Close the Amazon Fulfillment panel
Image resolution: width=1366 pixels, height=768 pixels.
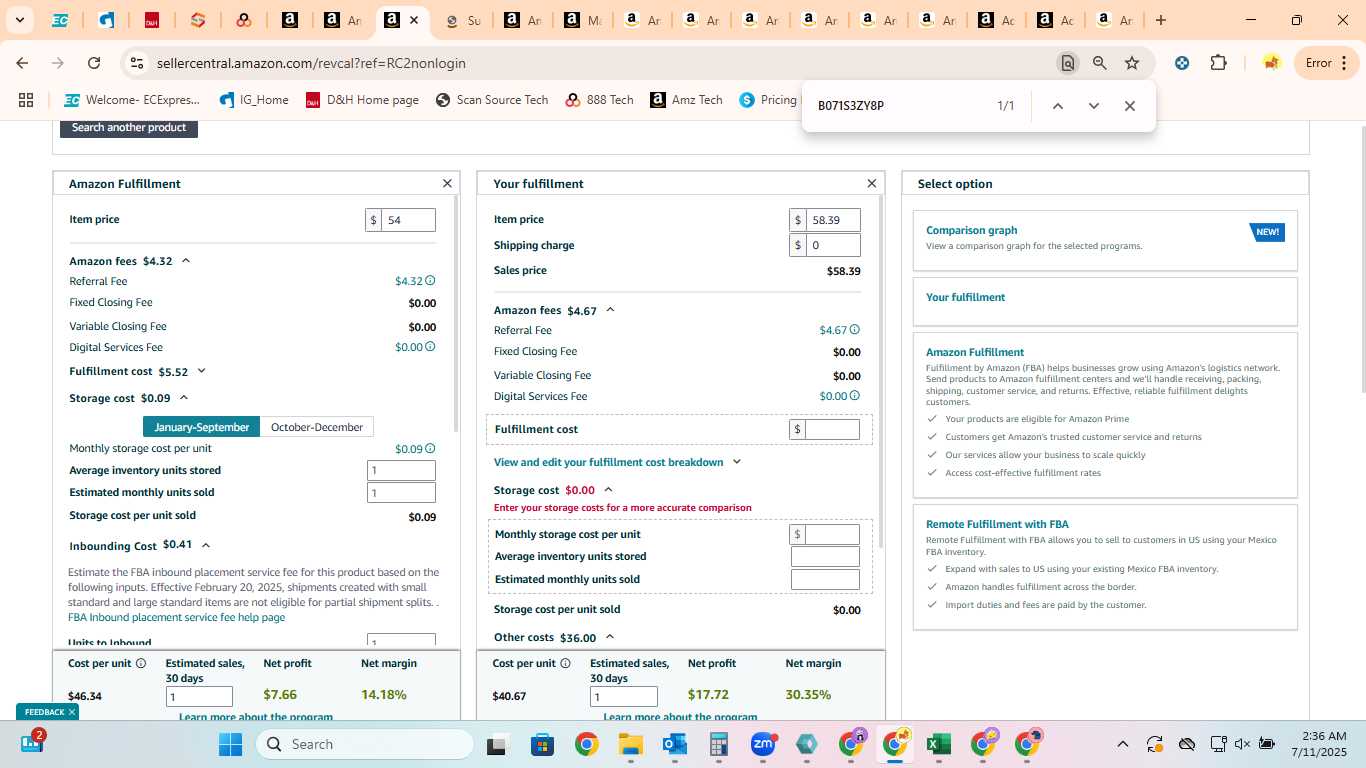coord(447,184)
